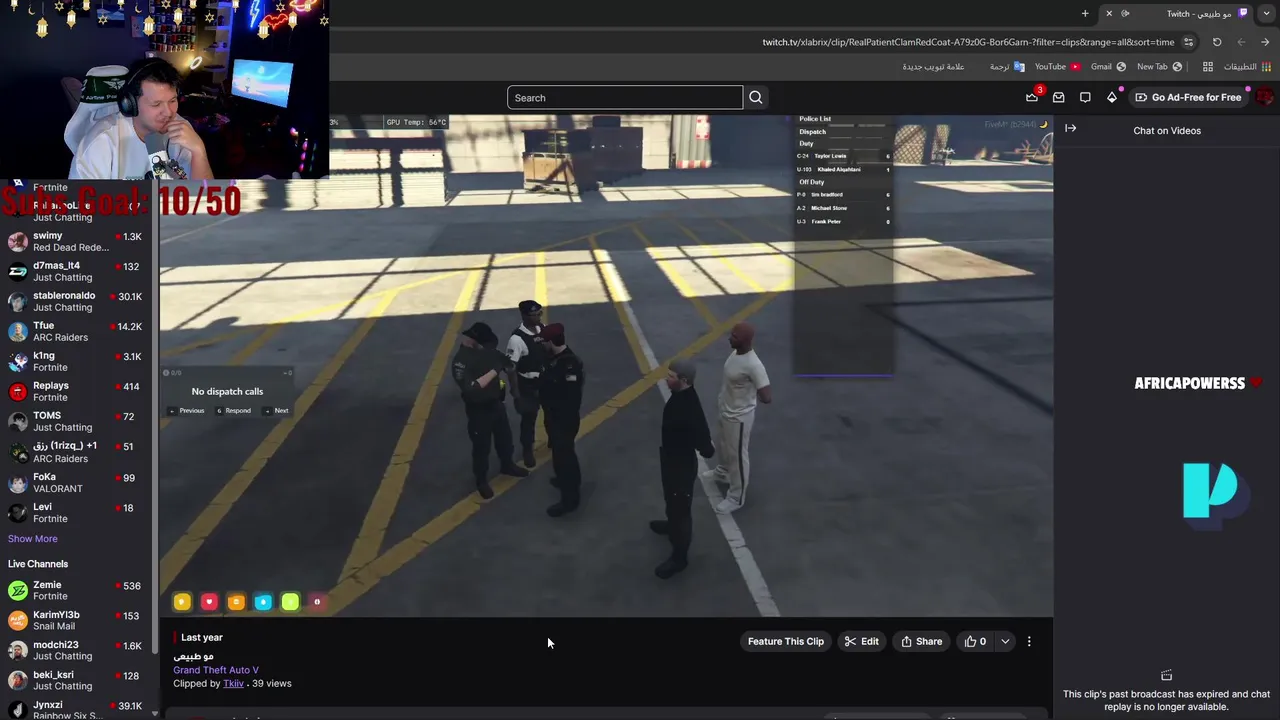Click the green in-game HUD status icon

(x=290, y=601)
